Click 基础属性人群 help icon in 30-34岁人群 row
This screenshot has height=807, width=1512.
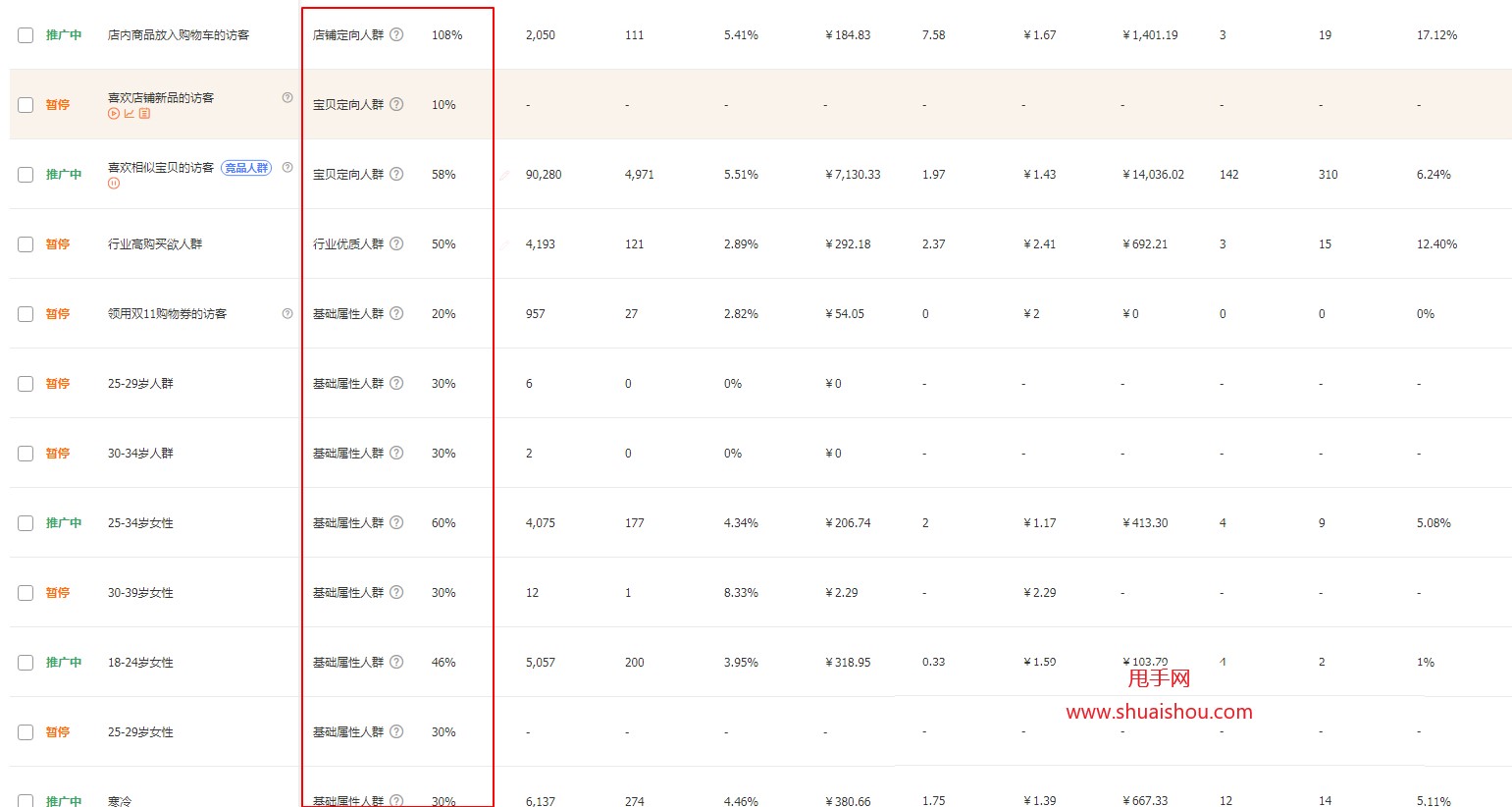(396, 453)
